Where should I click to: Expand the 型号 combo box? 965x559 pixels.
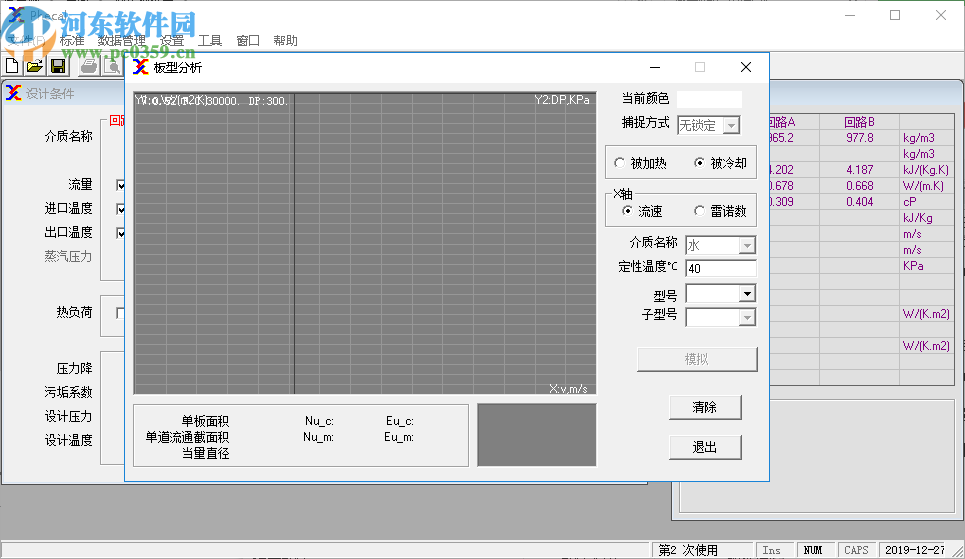(747, 294)
